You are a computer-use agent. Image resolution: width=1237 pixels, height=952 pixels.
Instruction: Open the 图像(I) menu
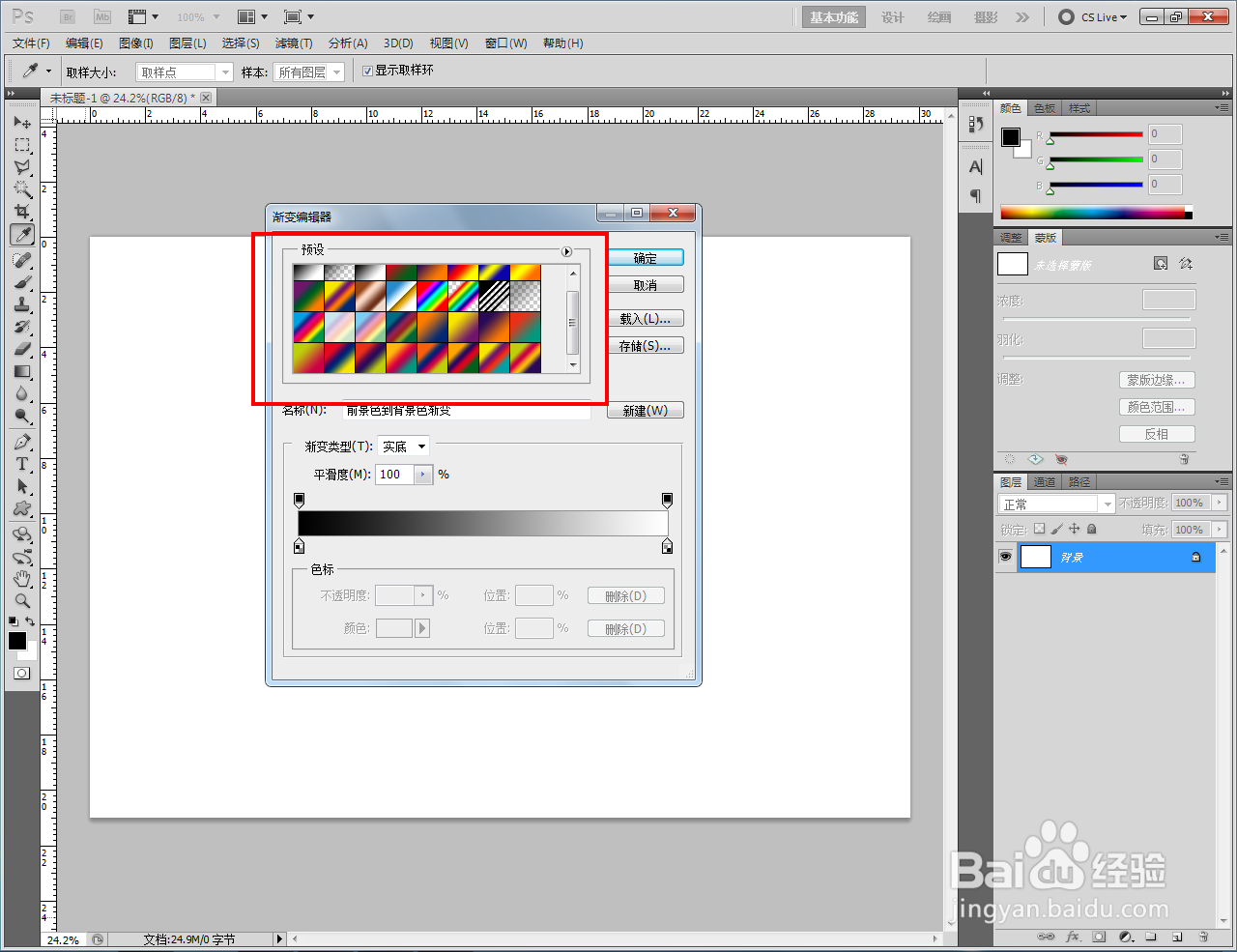[136, 43]
